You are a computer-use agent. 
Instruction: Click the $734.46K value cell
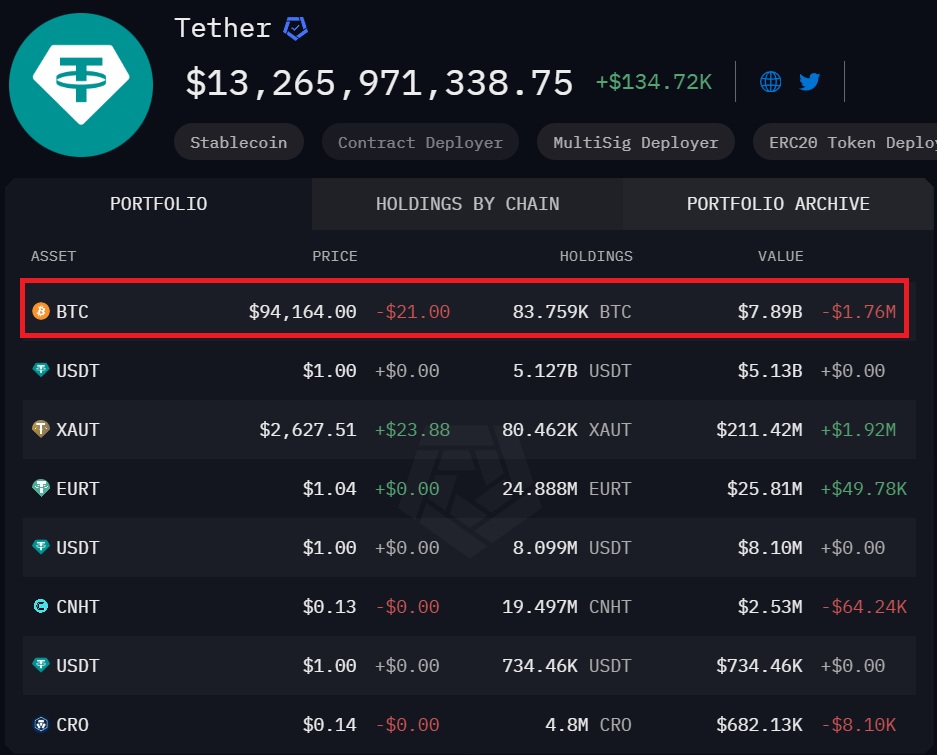pyautogui.click(x=759, y=665)
